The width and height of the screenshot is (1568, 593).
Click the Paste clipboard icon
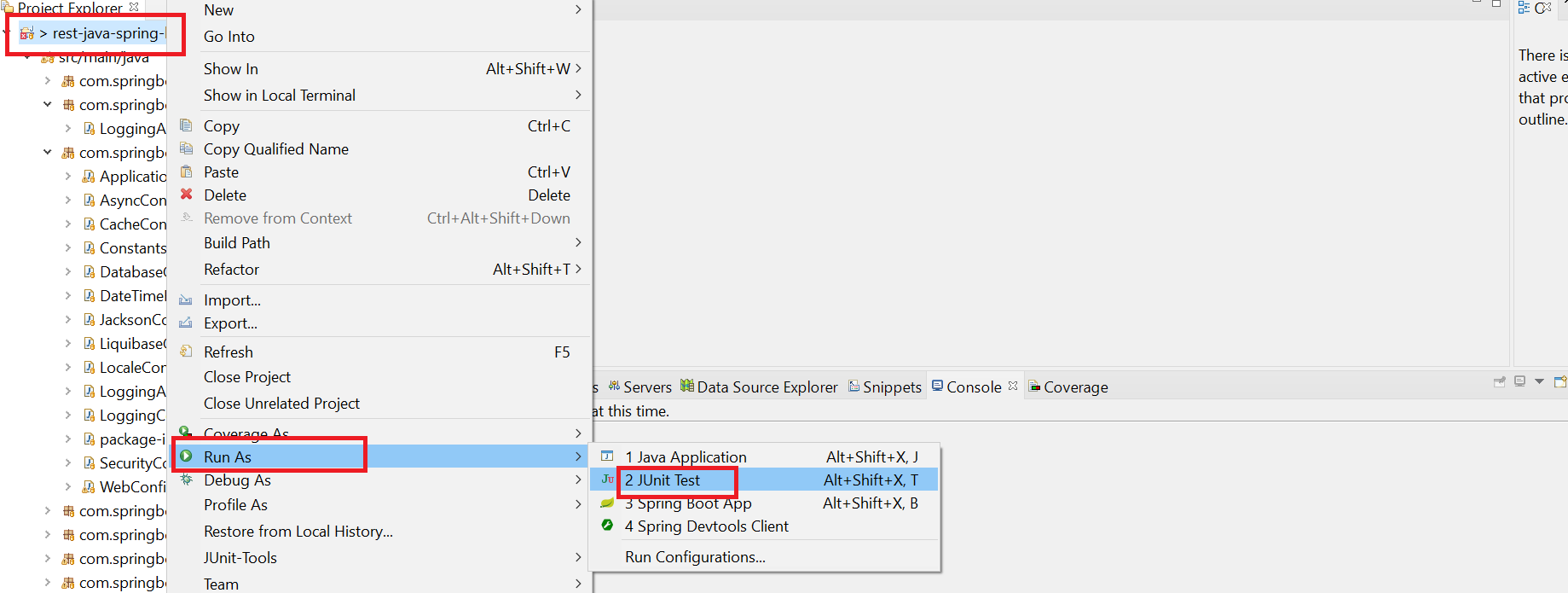[186, 172]
